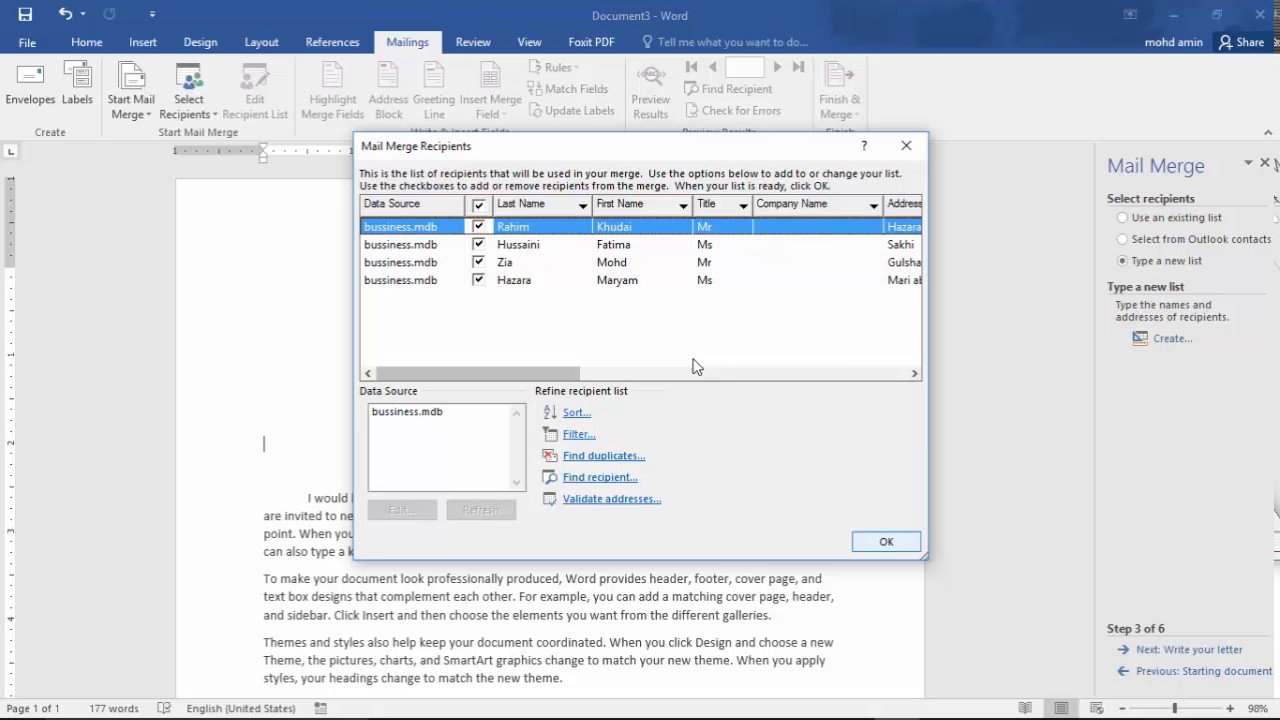Click the help question mark in dialog
1280x720 pixels.
(864, 146)
